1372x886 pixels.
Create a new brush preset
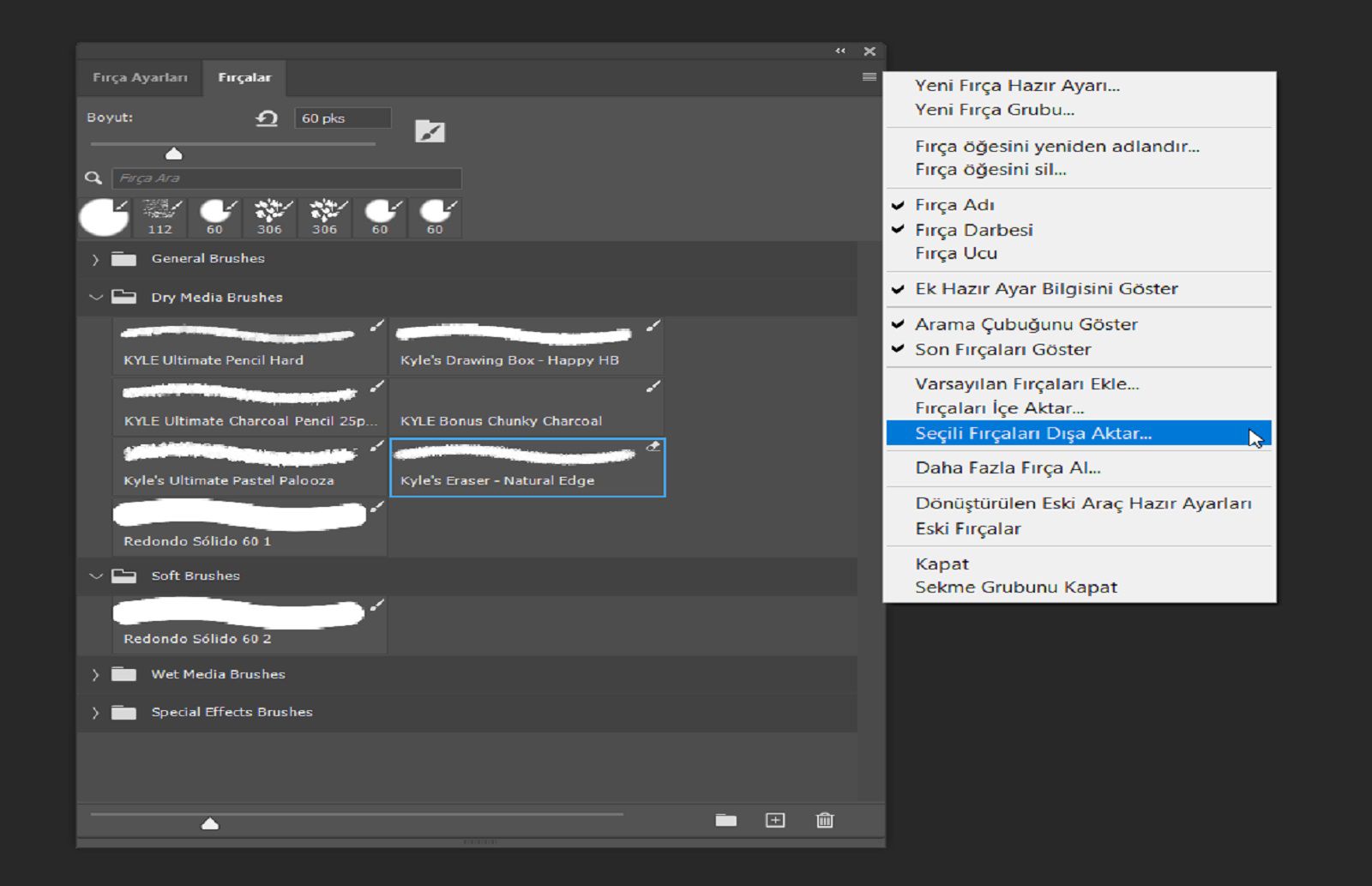point(775,821)
